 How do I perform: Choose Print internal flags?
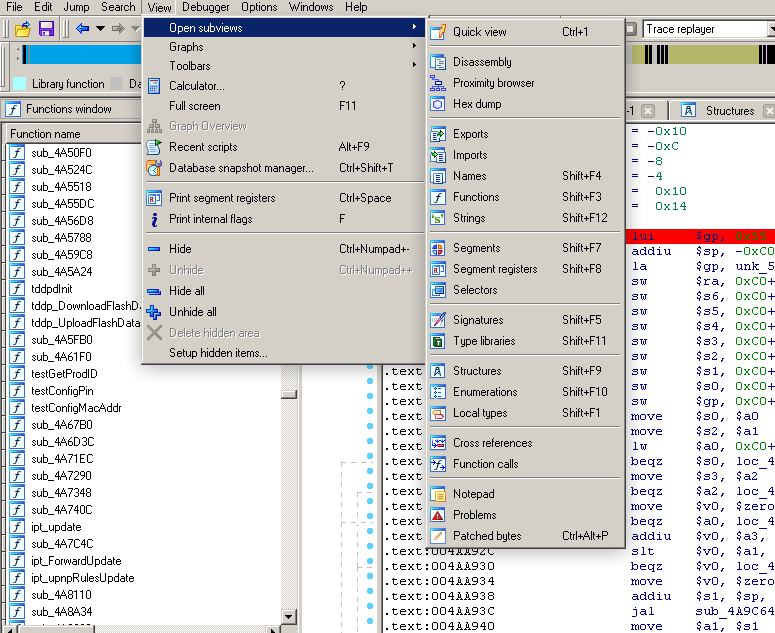pyautogui.click(x=284, y=219)
